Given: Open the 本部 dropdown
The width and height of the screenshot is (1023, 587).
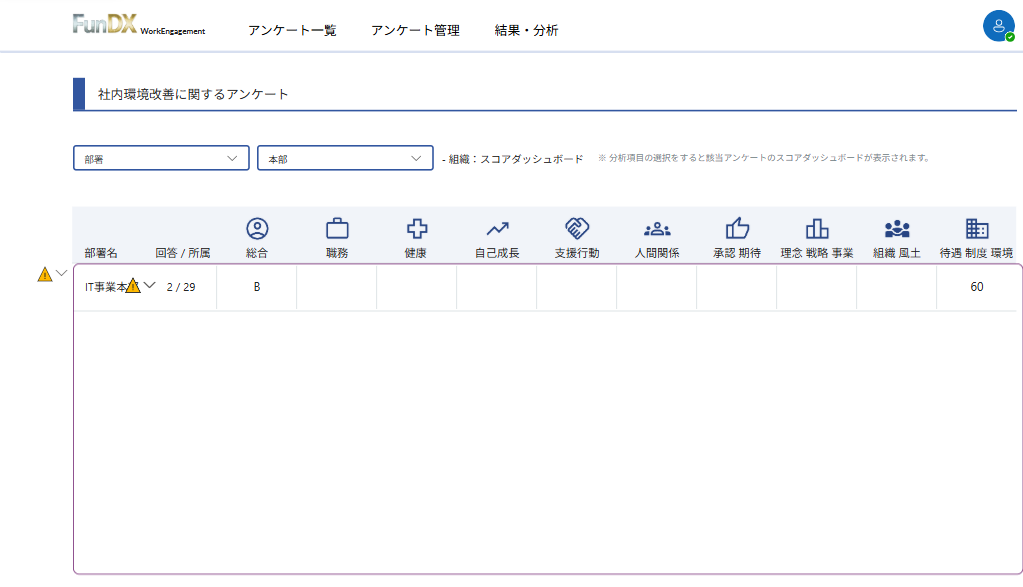Looking at the screenshot, I should [345, 158].
